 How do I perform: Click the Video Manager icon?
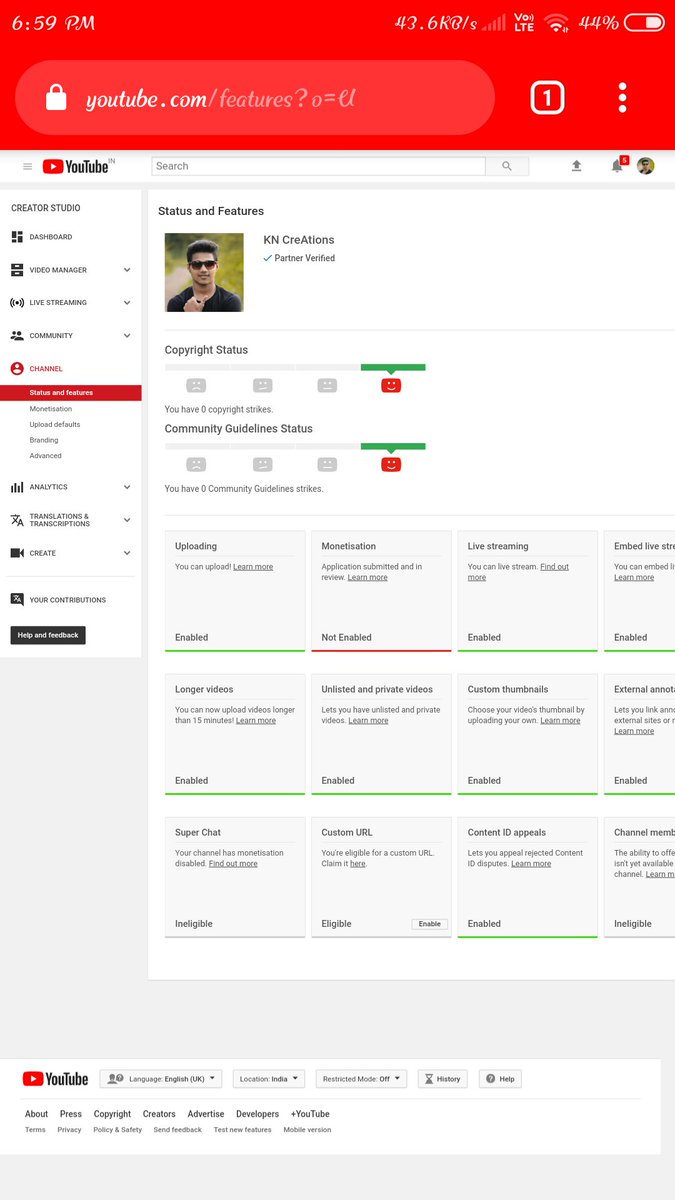[17, 270]
